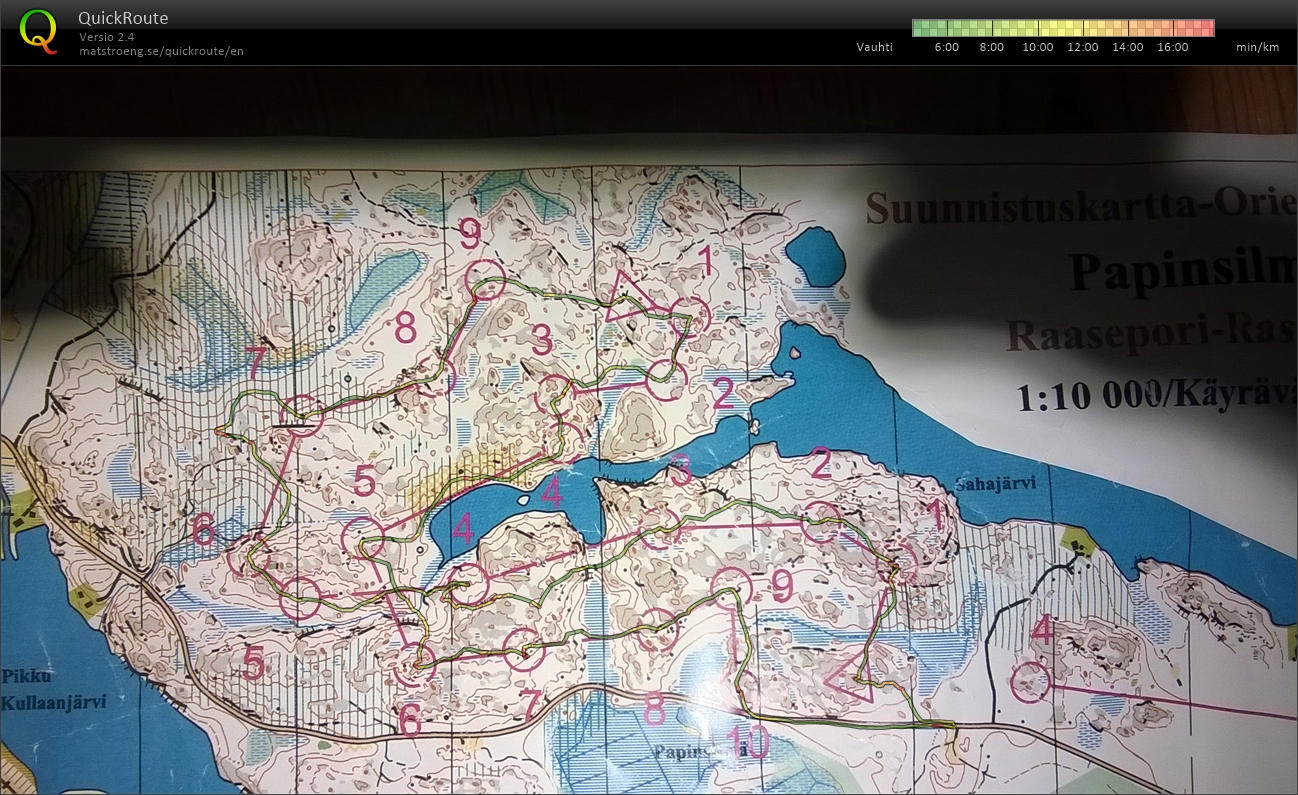Click the Vauhti legend label
1298x795 pixels.
point(875,47)
